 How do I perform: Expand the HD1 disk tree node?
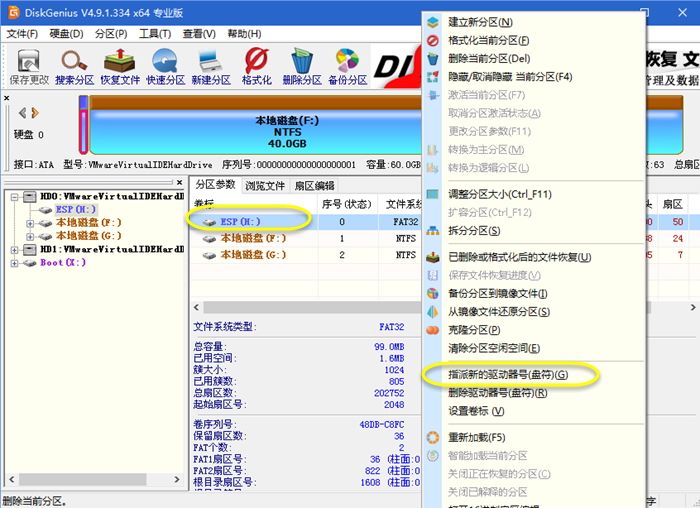tap(14, 250)
